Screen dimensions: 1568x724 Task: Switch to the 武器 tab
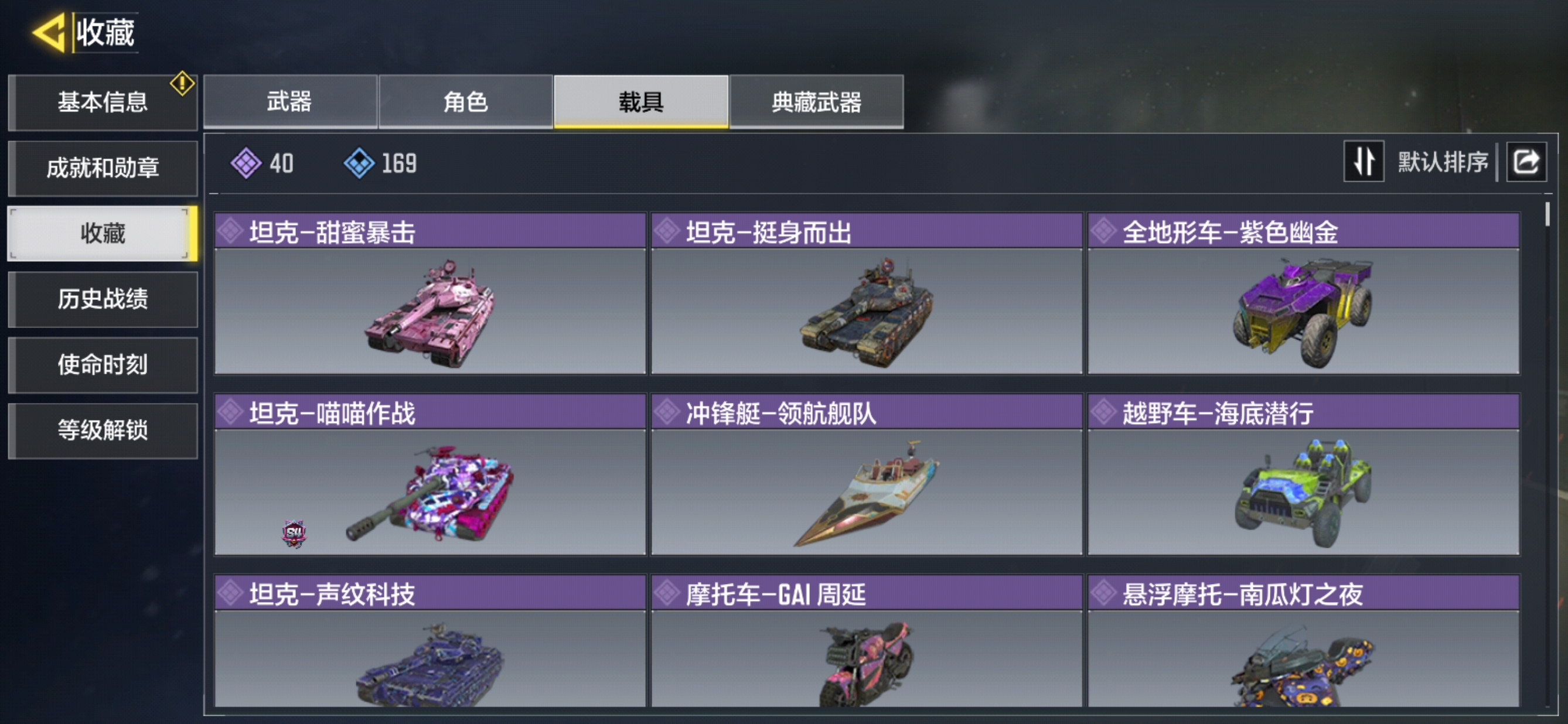tap(289, 101)
